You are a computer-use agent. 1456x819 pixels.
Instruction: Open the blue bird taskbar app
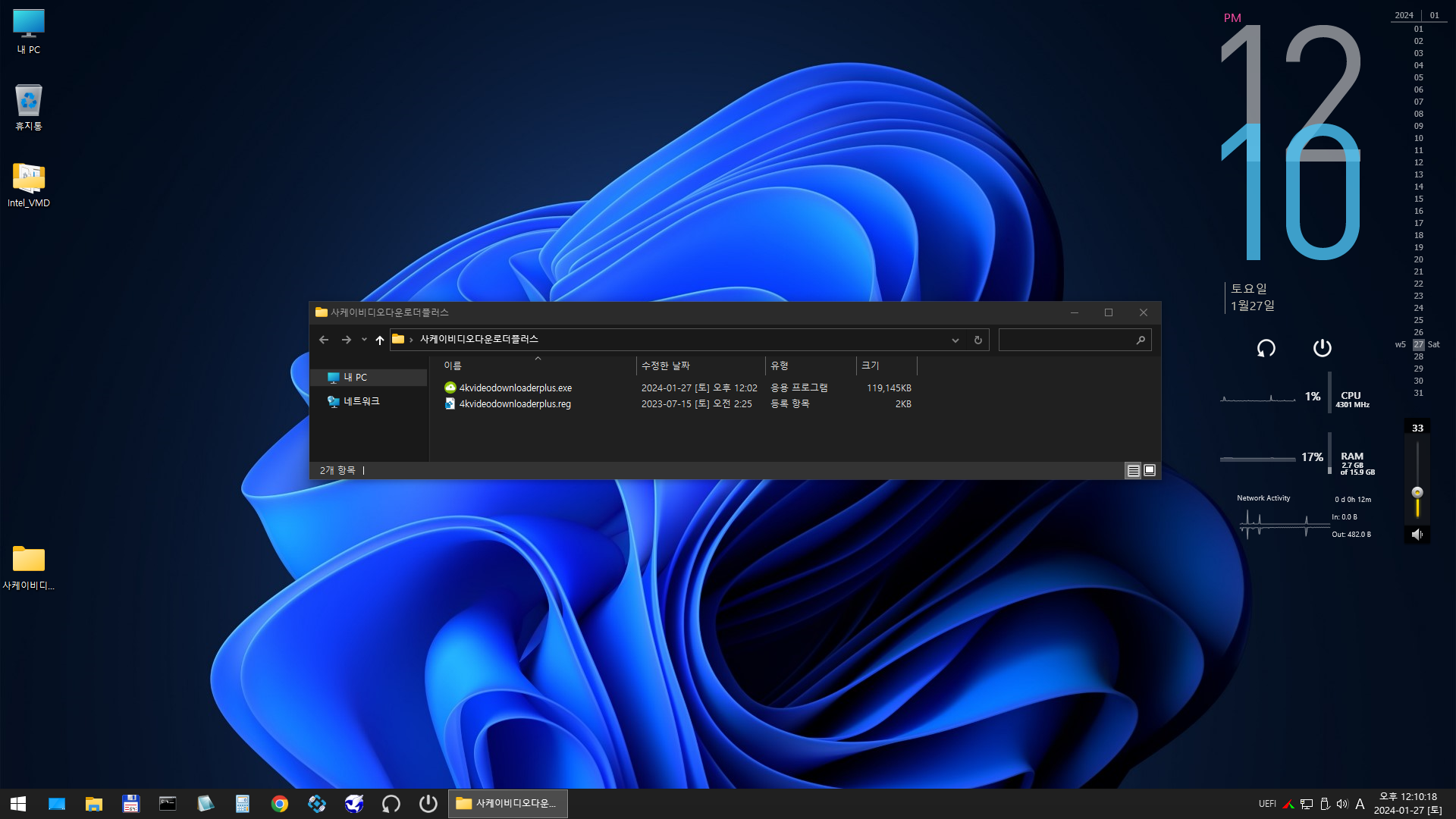point(354,804)
